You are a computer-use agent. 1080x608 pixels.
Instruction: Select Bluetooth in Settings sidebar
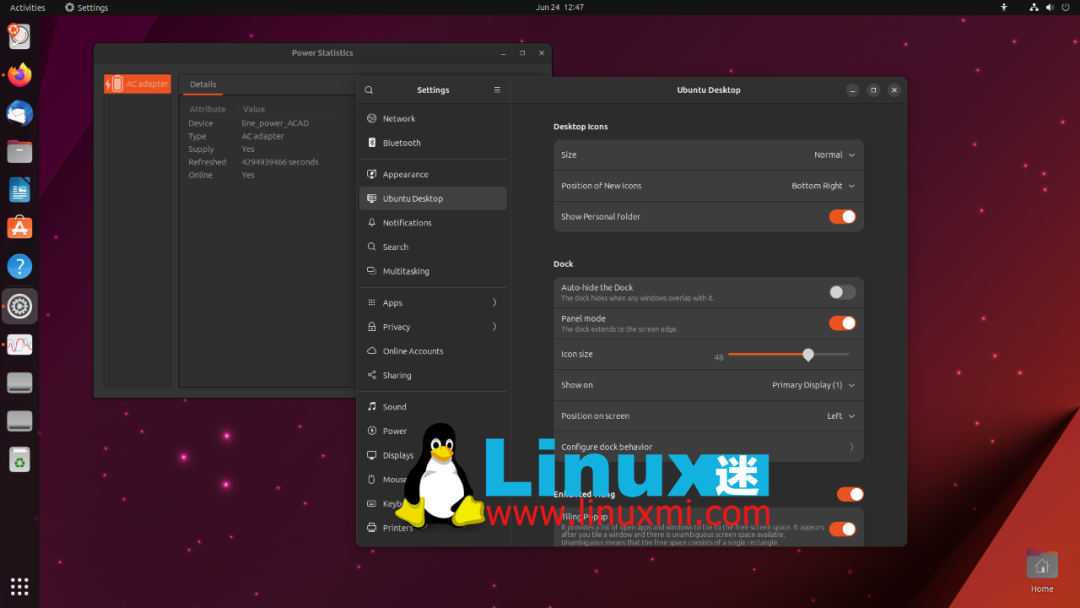point(433,143)
